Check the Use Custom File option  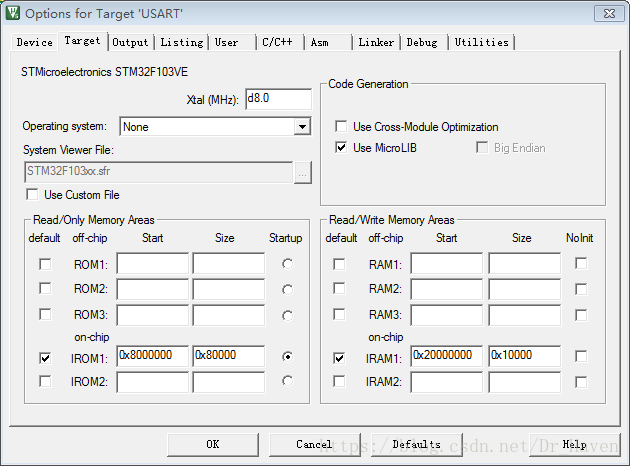point(33,195)
